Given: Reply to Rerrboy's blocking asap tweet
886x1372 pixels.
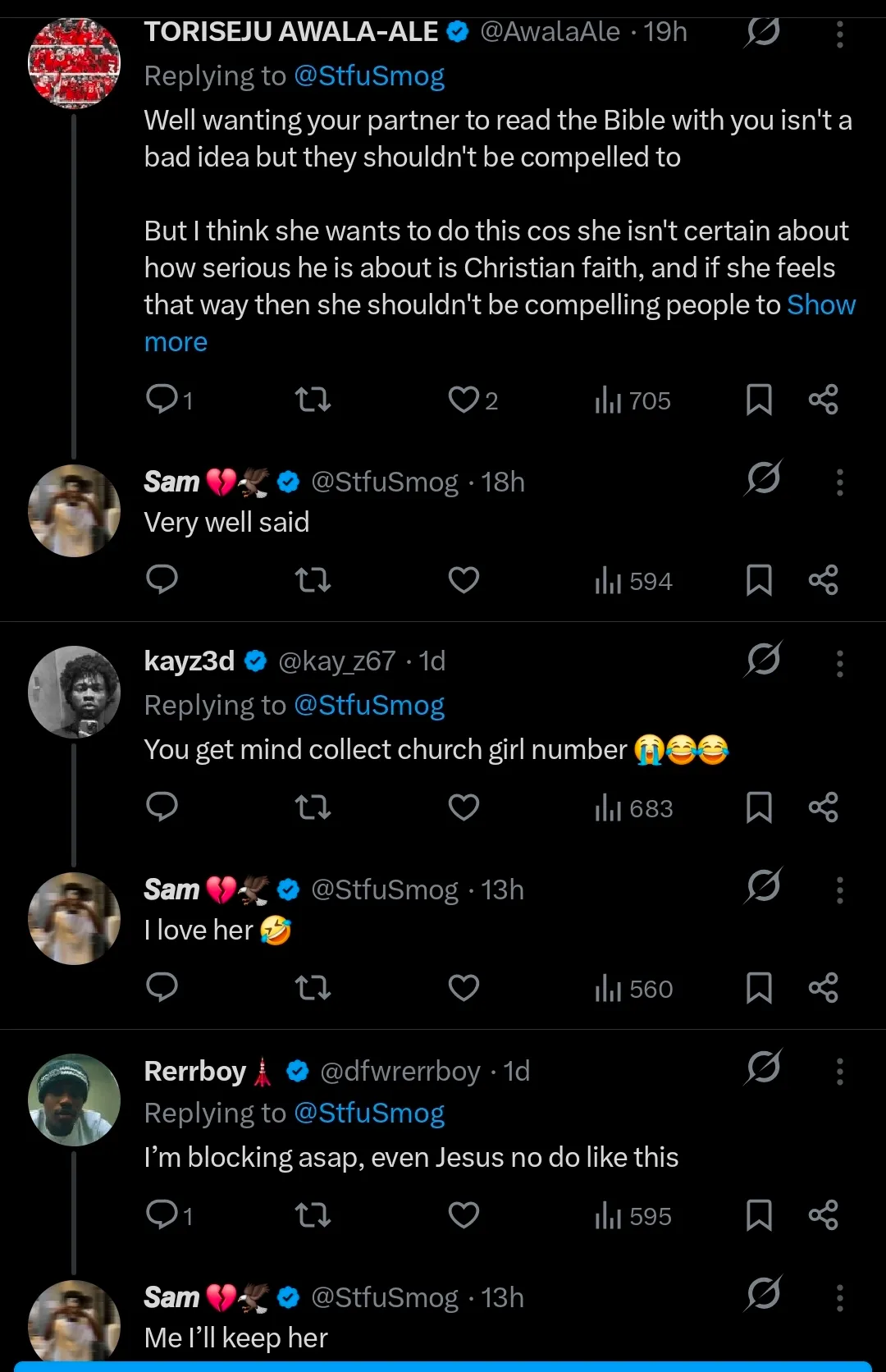Looking at the screenshot, I should pos(162,1214).
